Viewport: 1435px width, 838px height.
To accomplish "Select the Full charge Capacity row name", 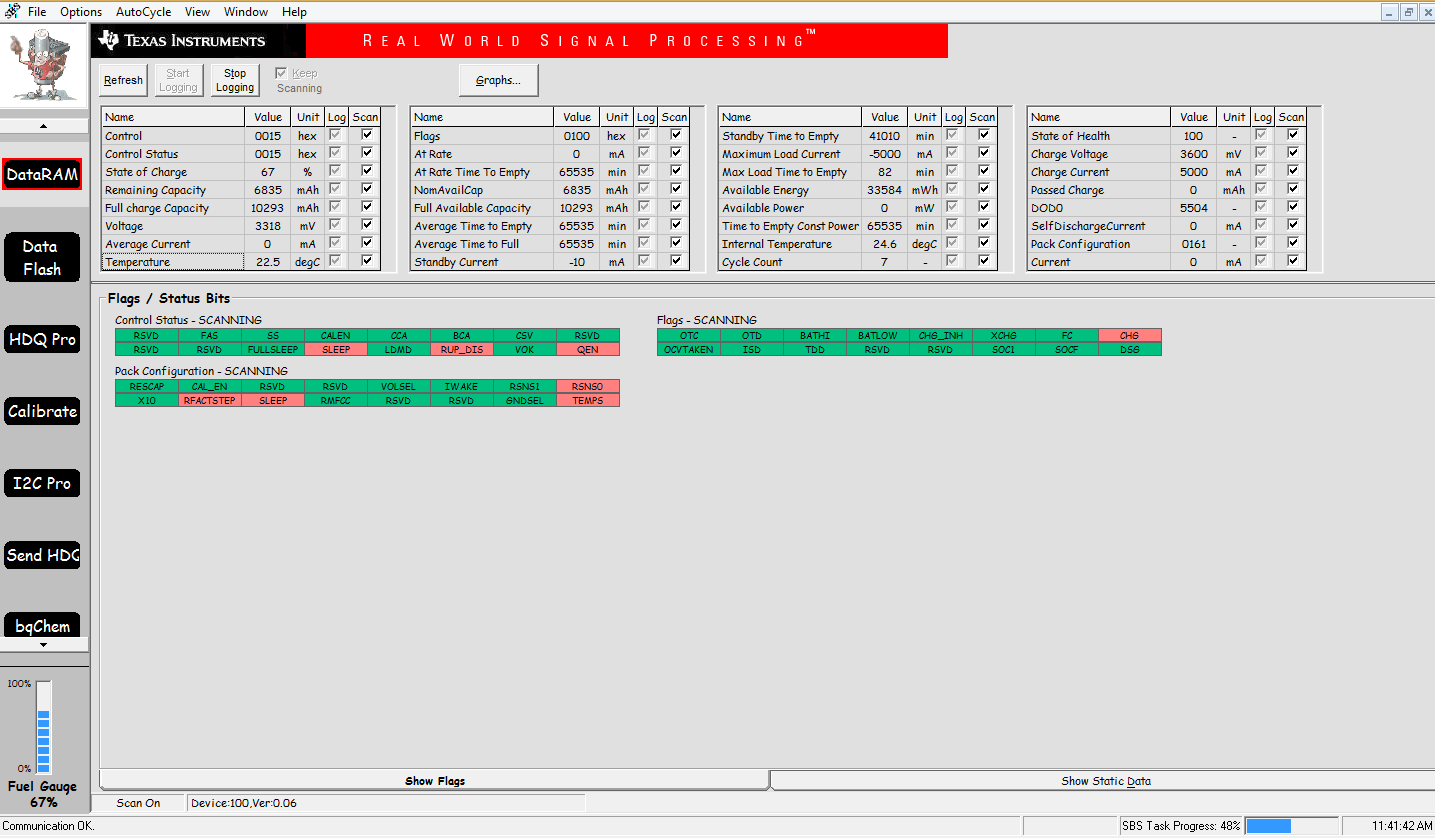I will point(173,208).
